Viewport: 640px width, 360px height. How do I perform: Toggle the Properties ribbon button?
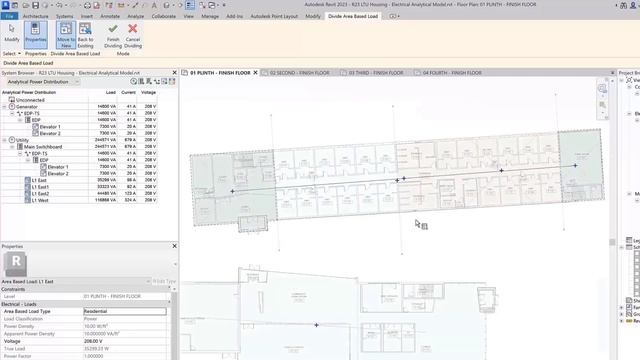pos(36,34)
